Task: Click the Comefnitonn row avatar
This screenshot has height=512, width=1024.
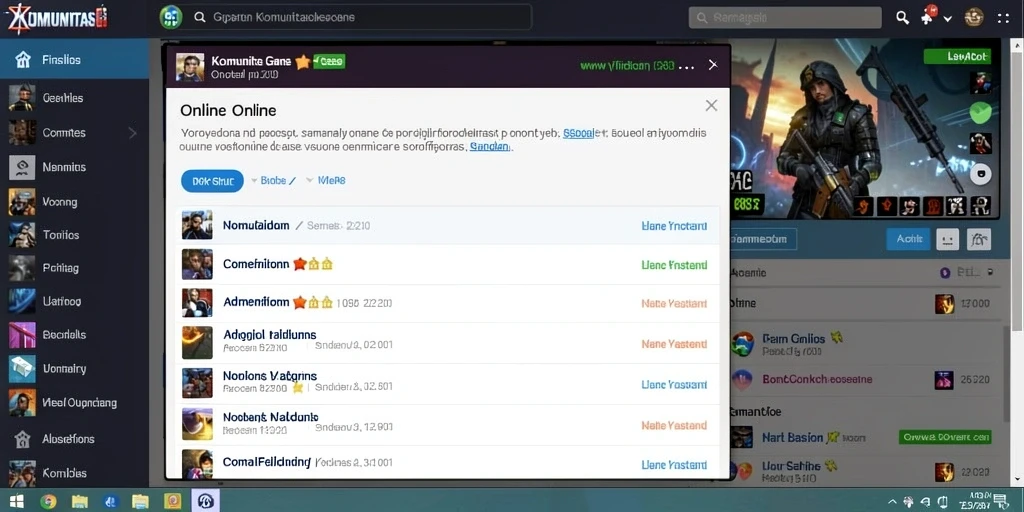Action: pos(197,264)
